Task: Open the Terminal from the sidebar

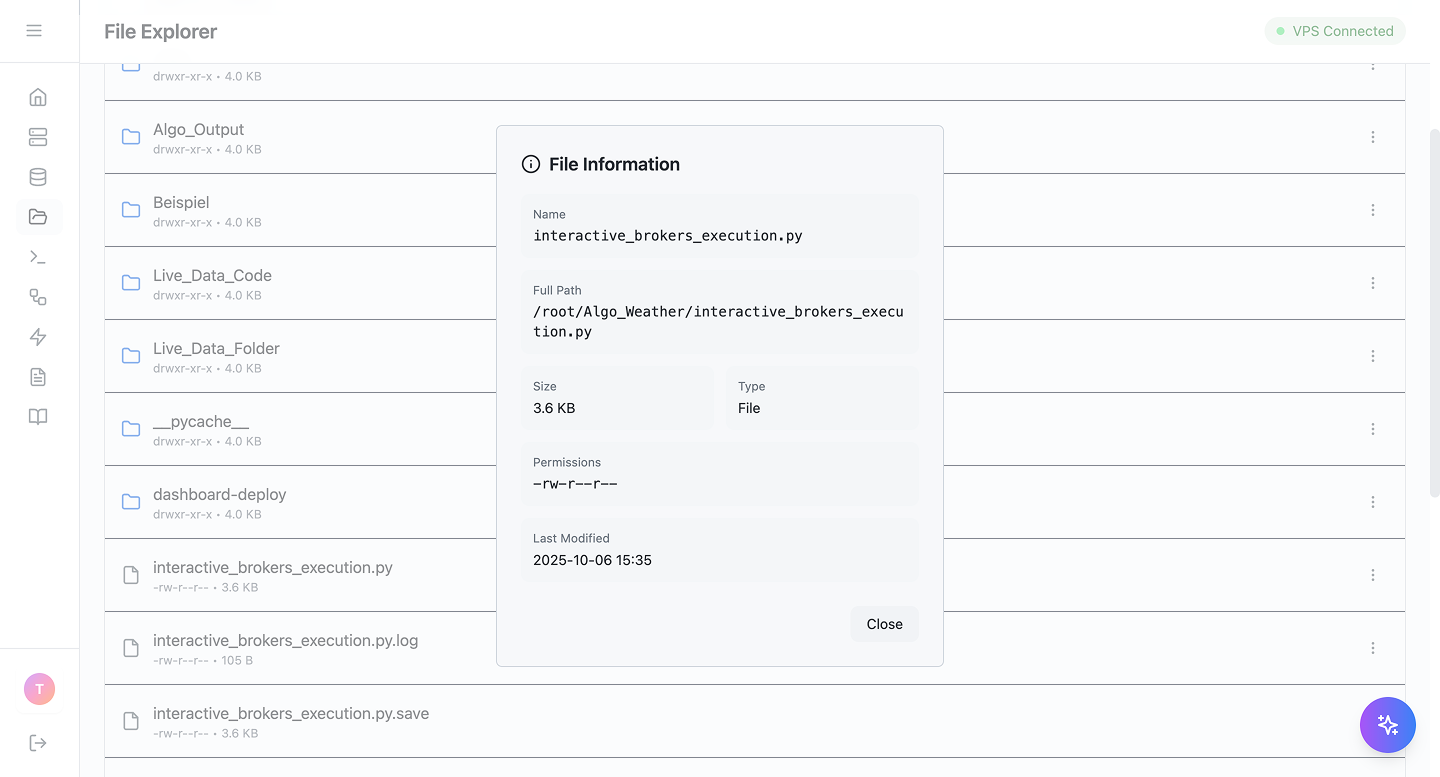Action: coord(37,257)
